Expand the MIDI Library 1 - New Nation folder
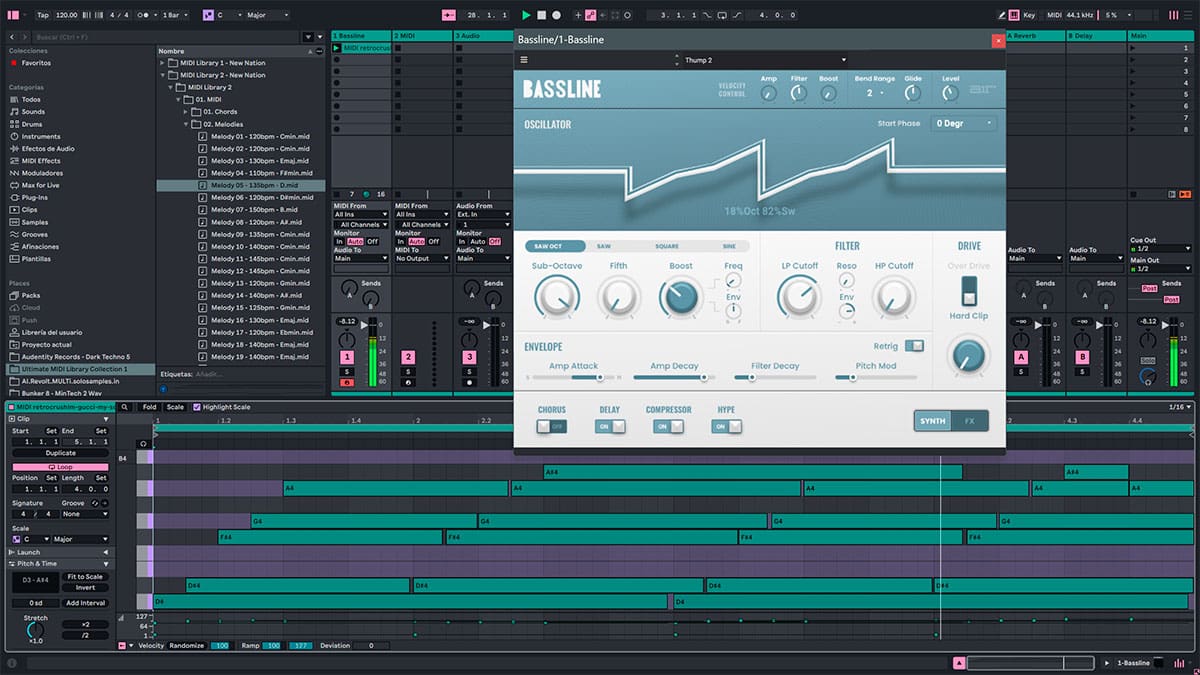The width and height of the screenshot is (1200, 675). coord(163,63)
